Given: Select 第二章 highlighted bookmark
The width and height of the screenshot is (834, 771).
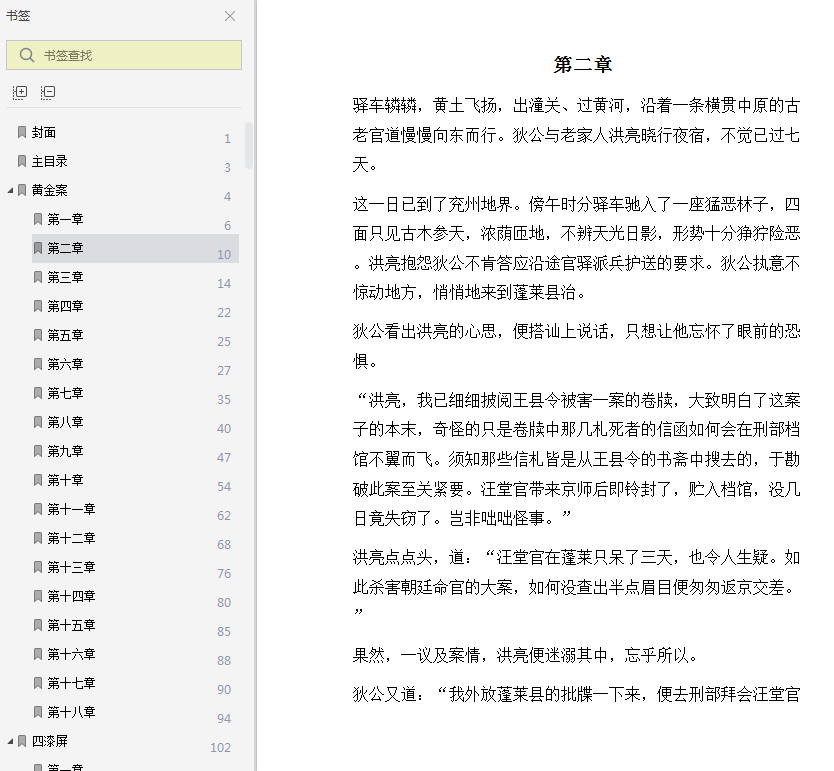Looking at the screenshot, I should [135, 248].
